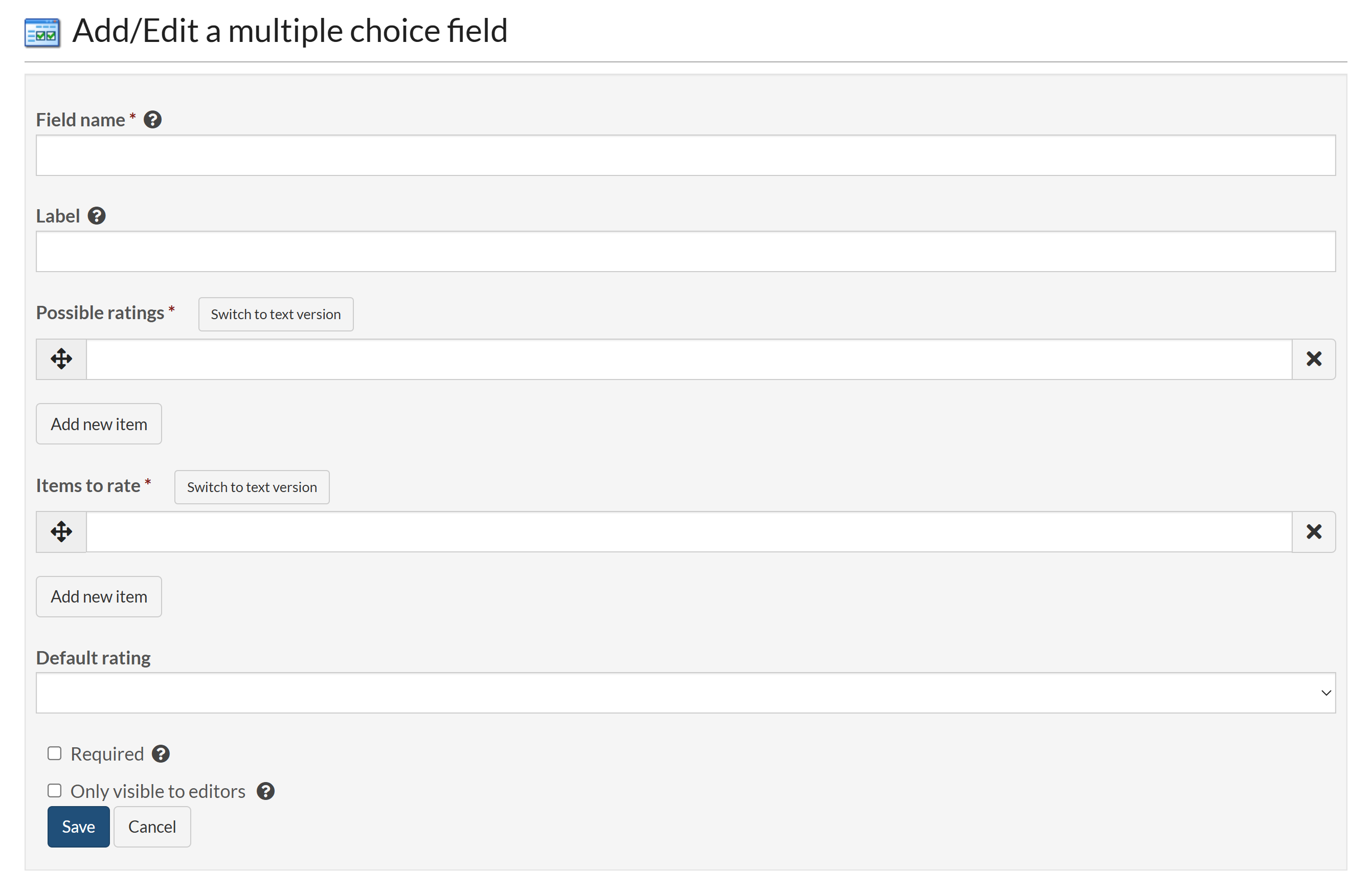Click the Possible ratings drag handle icon

coord(61,359)
